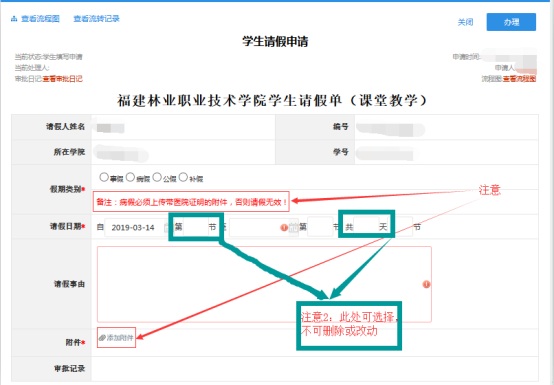Open the ending 第…节 period selector

[x=320, y=227]
